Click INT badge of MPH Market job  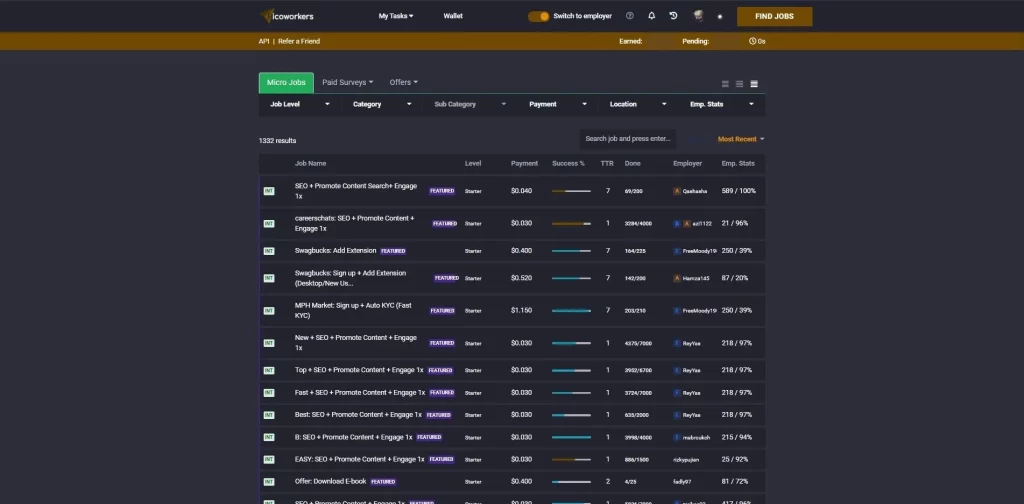[269, 311]
